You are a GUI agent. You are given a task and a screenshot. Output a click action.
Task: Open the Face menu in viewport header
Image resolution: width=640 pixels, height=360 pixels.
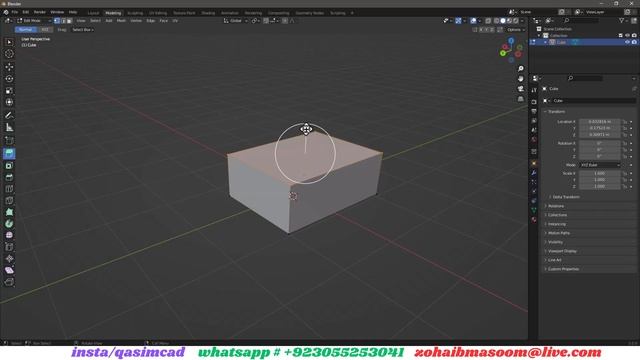tap(164, 20)
